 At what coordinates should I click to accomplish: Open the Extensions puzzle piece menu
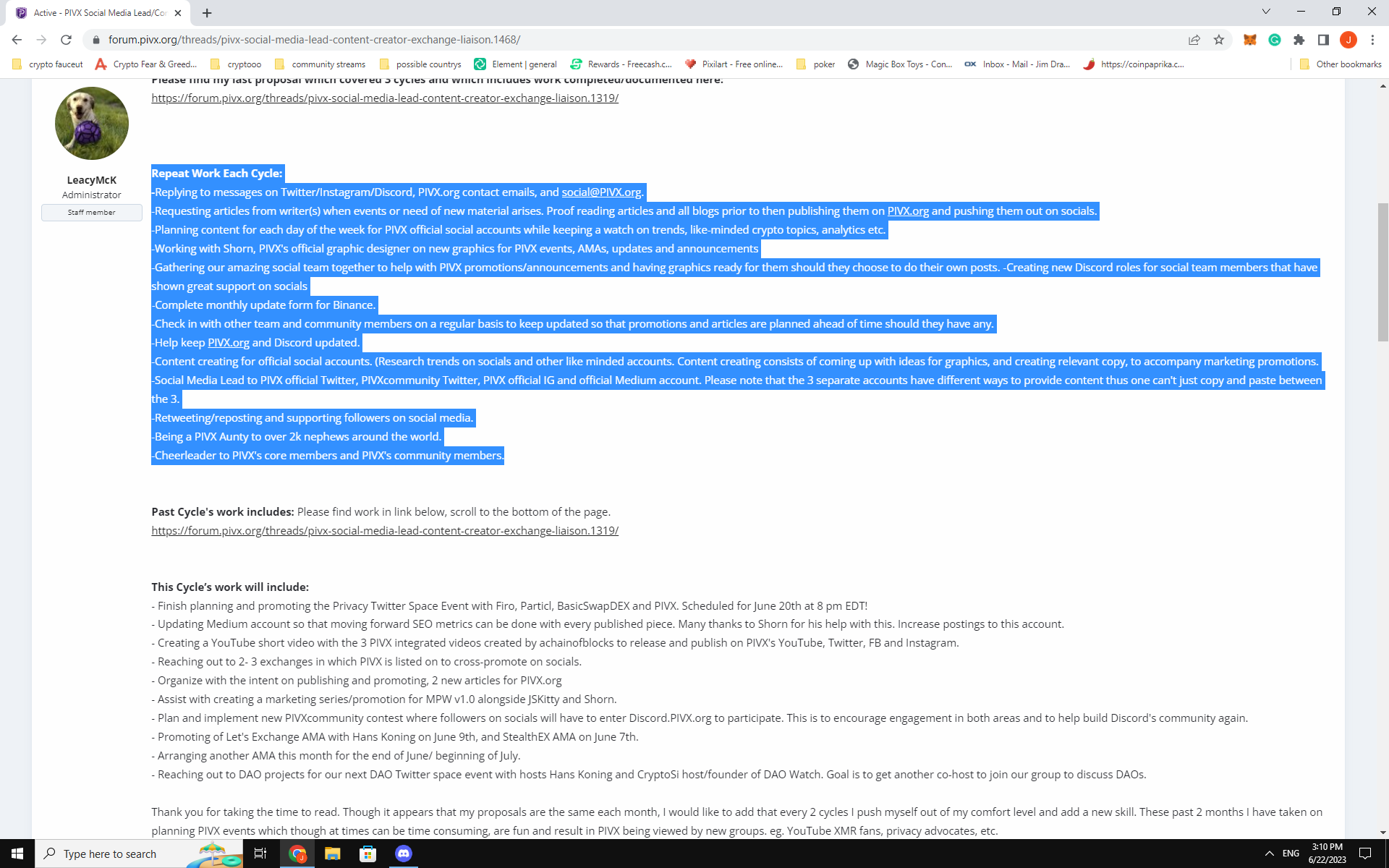point(1299,40)
